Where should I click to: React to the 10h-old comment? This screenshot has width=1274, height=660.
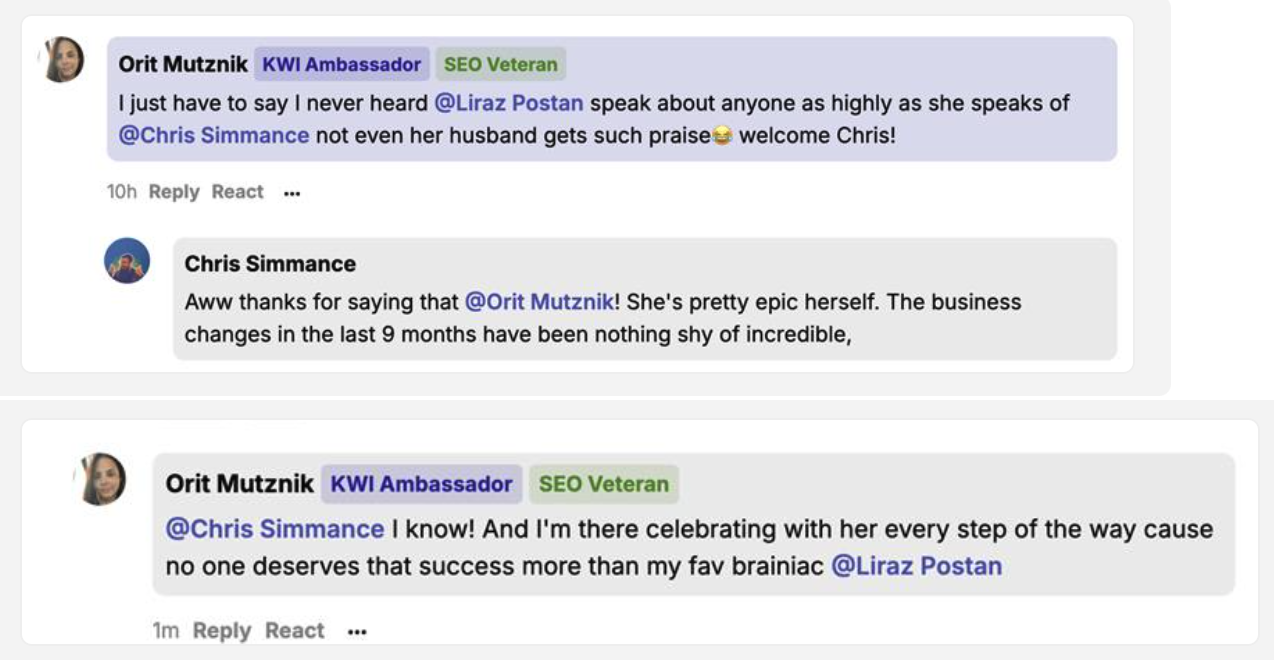pos(237,192)
